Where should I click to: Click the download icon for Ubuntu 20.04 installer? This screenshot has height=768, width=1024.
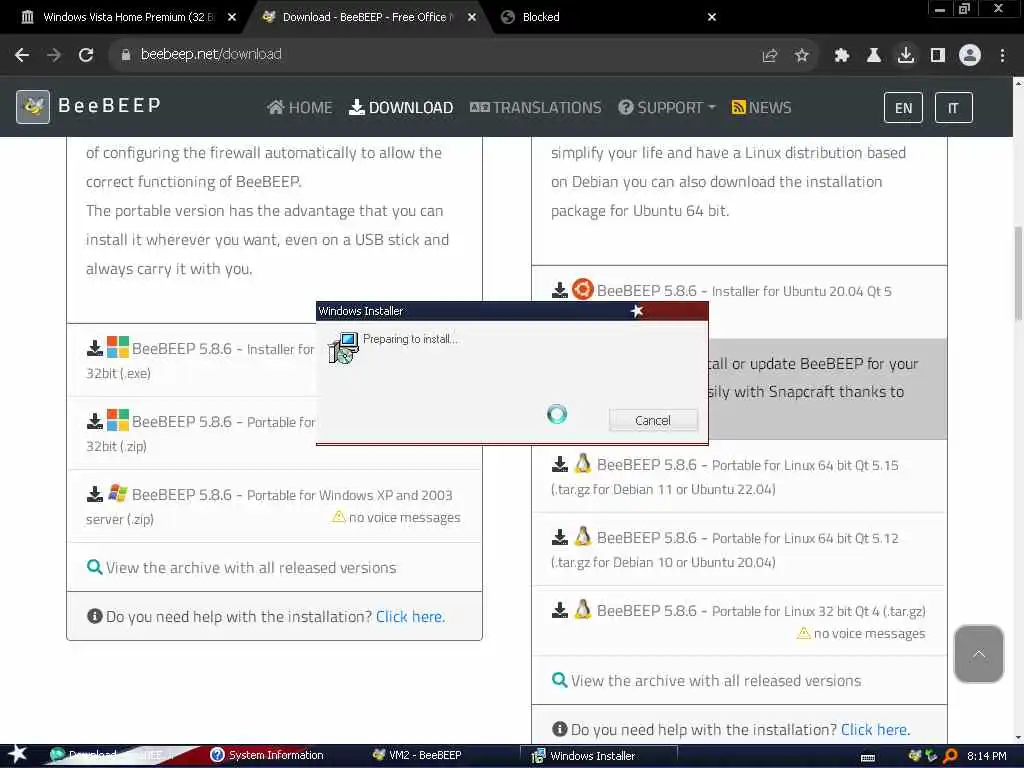click(560, 290)
